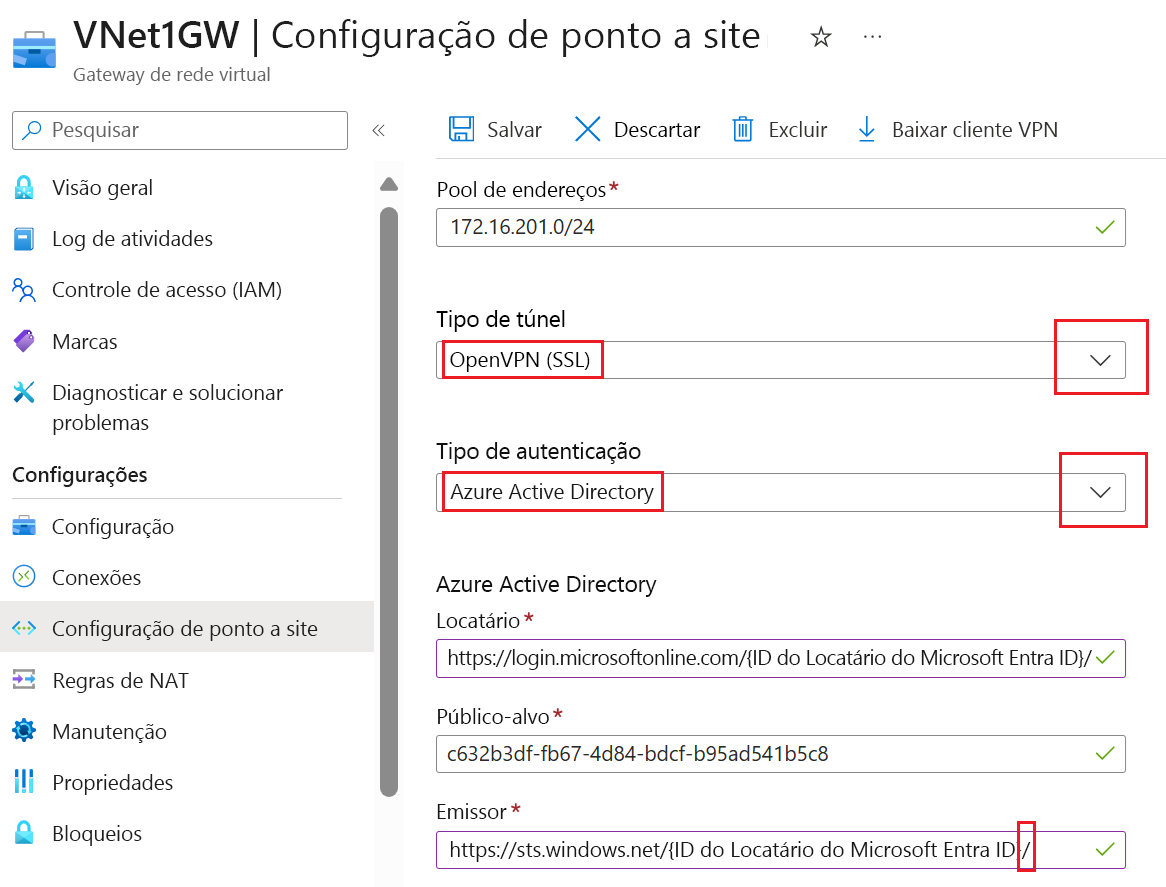
Task: Click the Gateway de rede virtual subtitle
Action: pos(172,74)
